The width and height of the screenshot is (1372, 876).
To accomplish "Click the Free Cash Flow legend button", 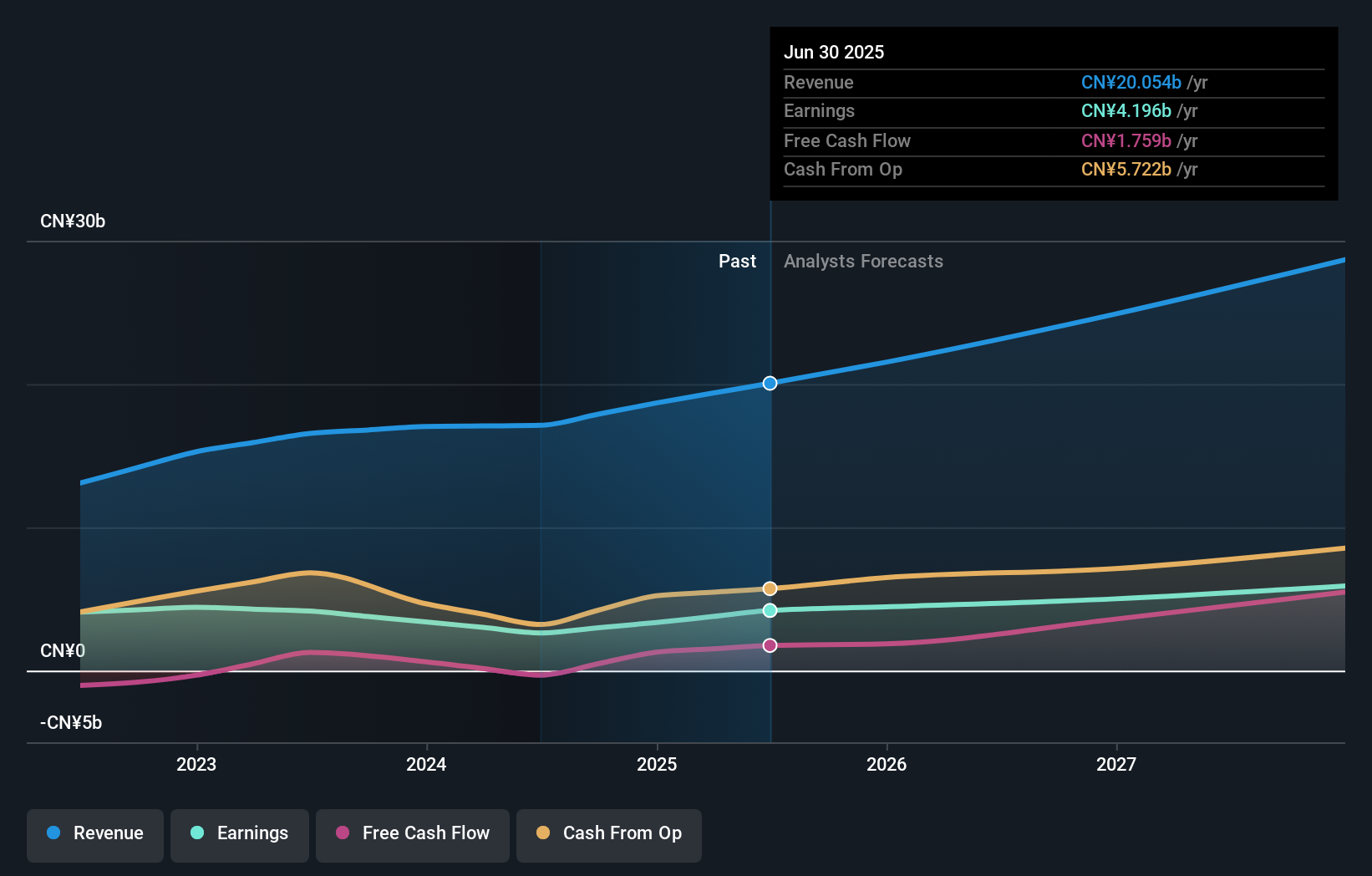I will point(412,834).
